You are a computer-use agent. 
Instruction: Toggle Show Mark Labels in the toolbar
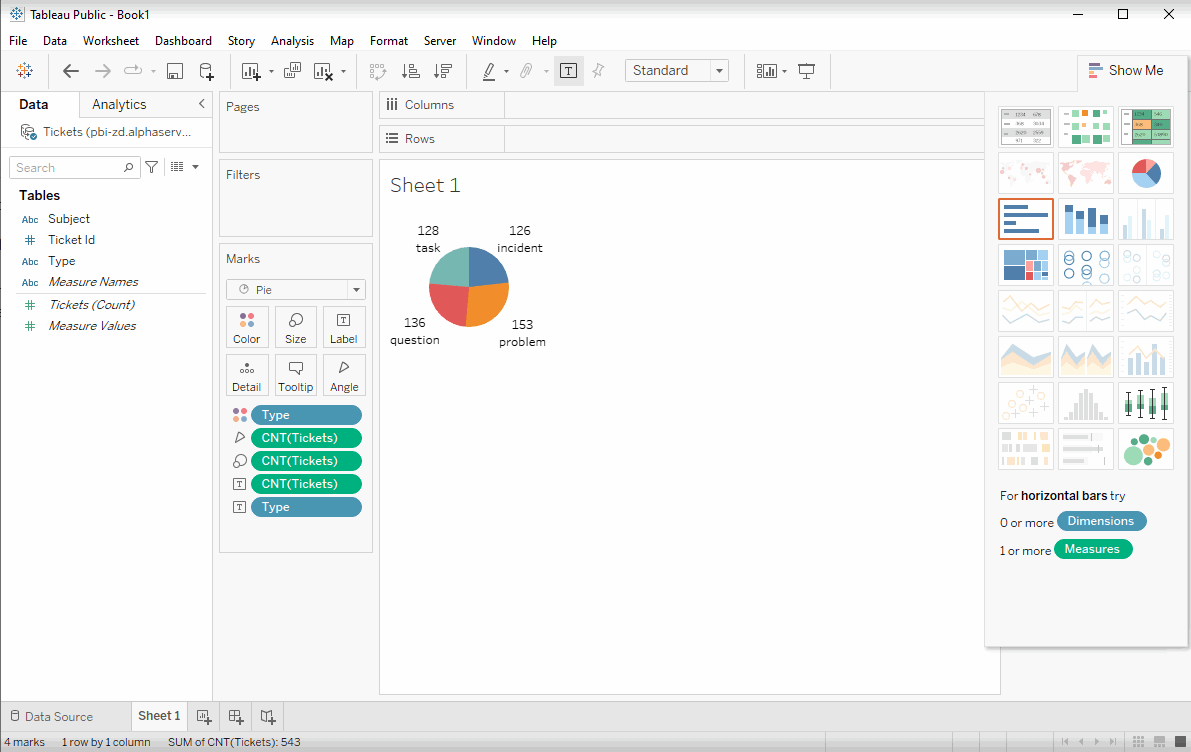[x=568, y=70]
